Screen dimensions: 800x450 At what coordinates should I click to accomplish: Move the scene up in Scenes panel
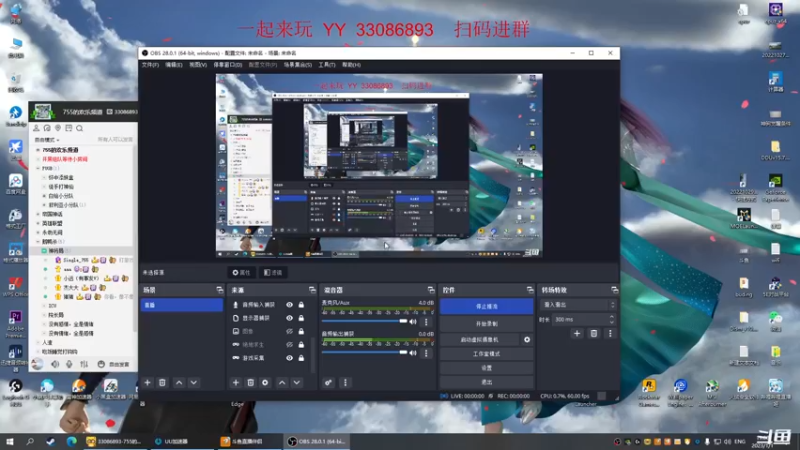coord(179,383)
